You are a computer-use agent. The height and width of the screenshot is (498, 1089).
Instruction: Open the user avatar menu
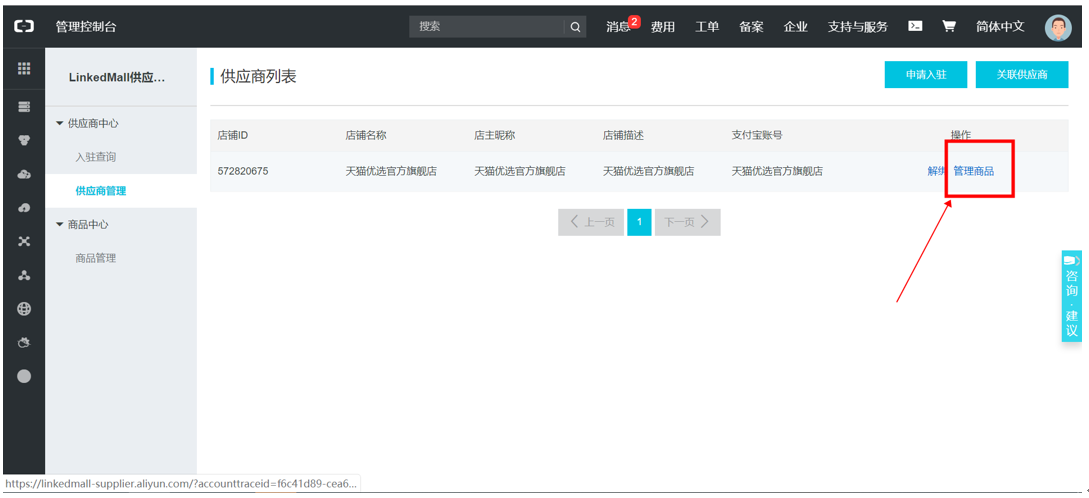click(1058, 27)
